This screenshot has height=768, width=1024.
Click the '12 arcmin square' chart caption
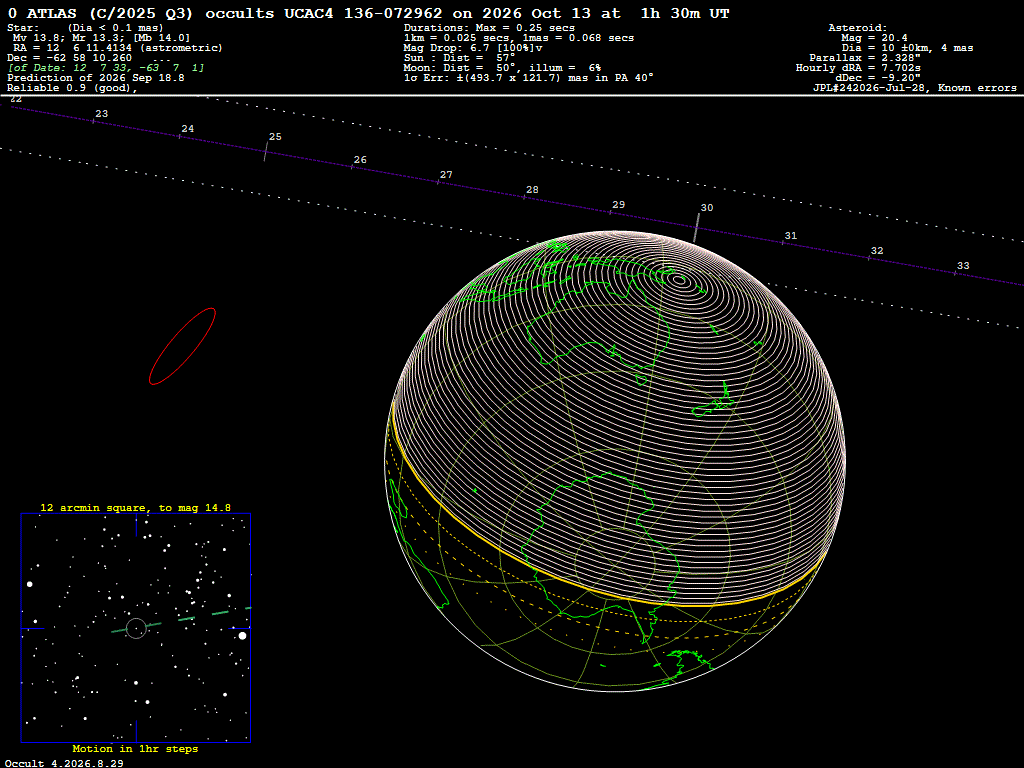click(x=135, y=507)
